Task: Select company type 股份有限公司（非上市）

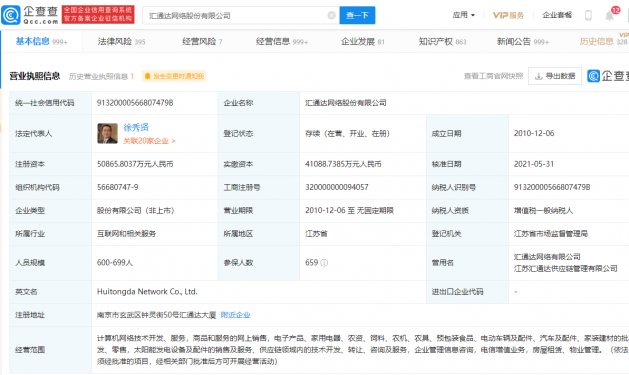Action: coord(136,211)
